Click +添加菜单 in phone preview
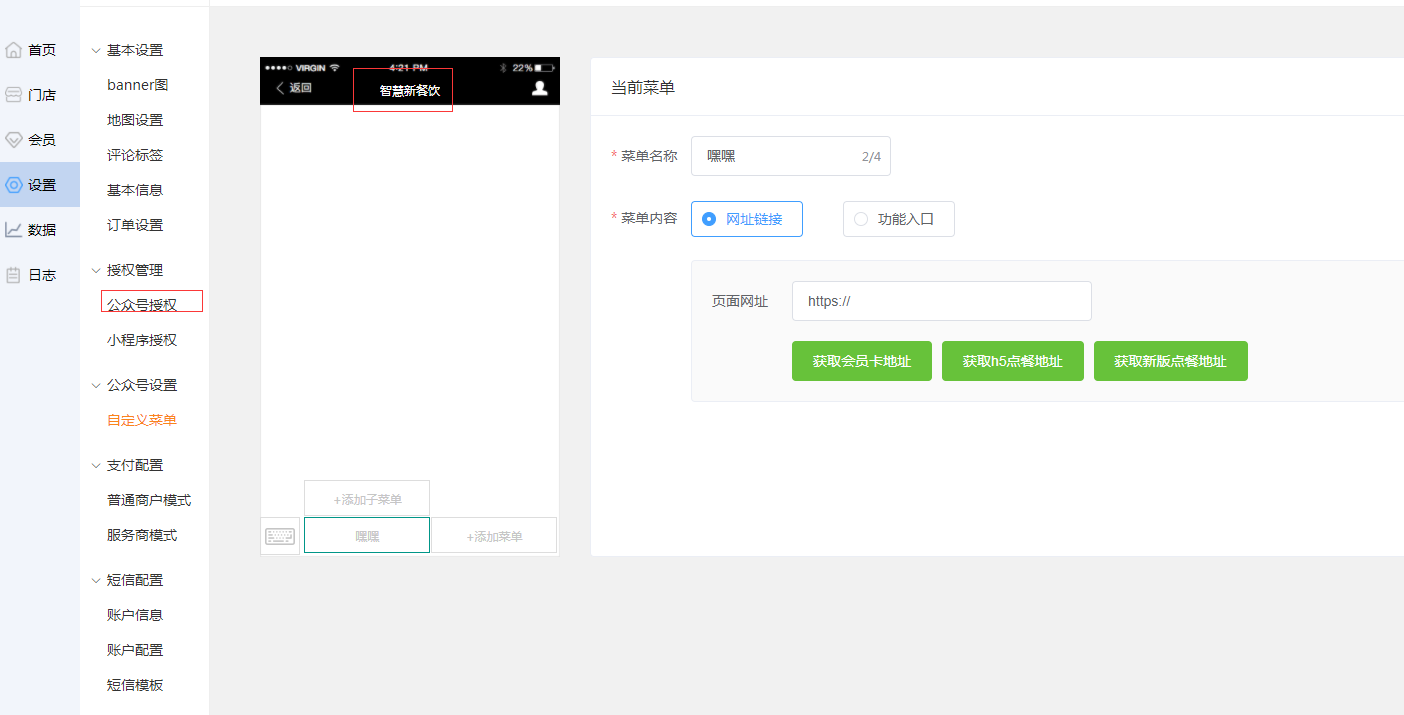This screenshot has height=715, width=1404. 494,536
